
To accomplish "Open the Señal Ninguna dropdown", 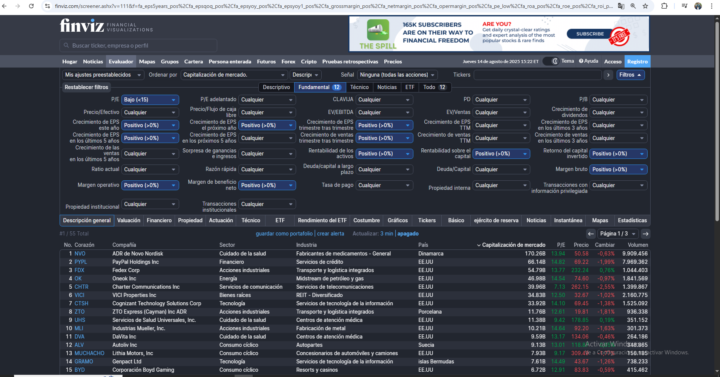I will 397,75.
